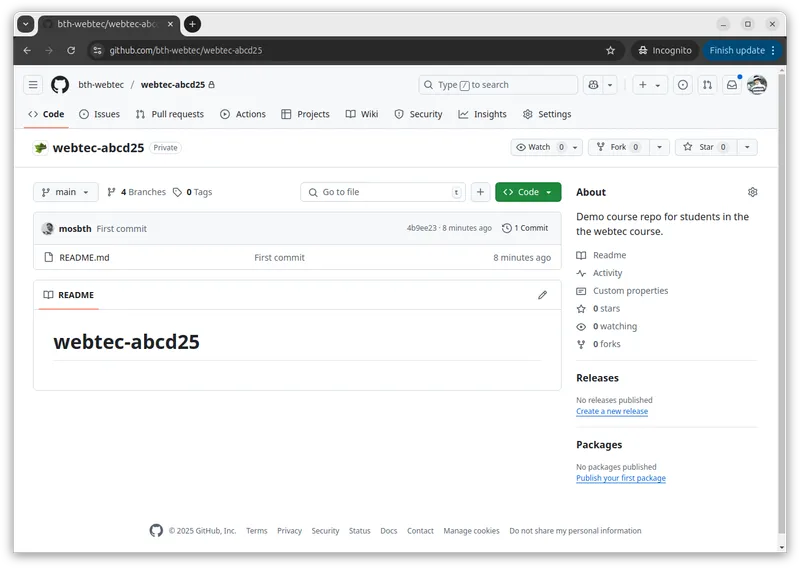This screenshot has width=800, height=568.
Task: Open the Actions tab
Action: pyautogui.click(x=243, y=114)
